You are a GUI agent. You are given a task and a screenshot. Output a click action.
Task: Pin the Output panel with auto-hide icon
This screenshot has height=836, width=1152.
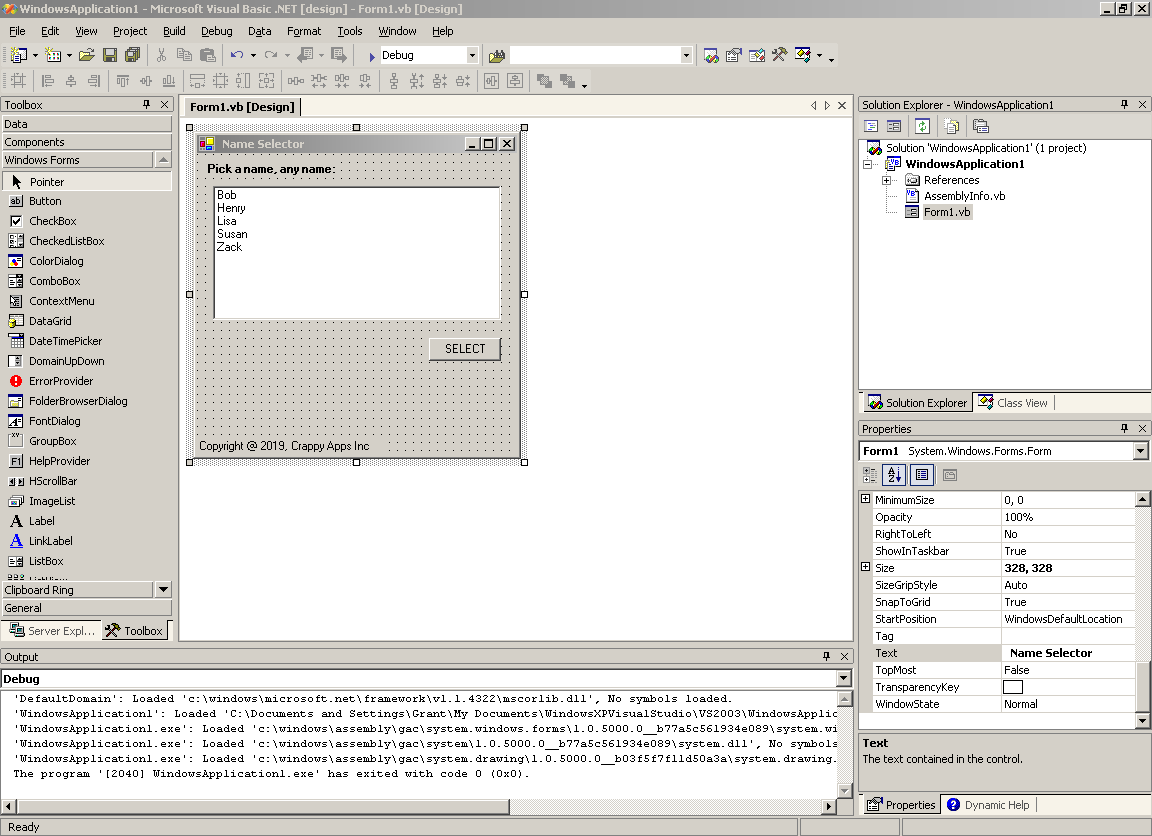click(827, 656)
